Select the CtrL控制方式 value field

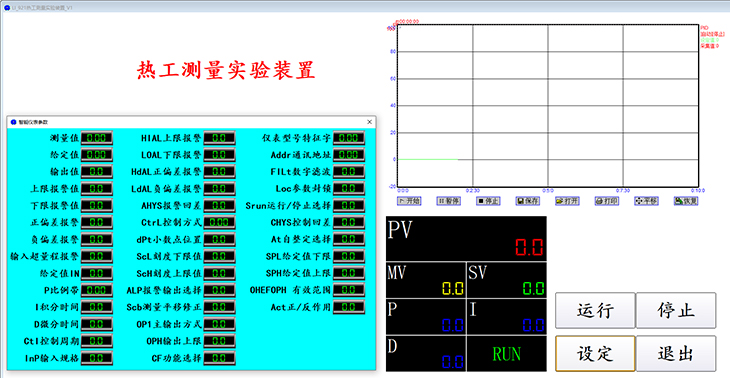tap(219, 223)
